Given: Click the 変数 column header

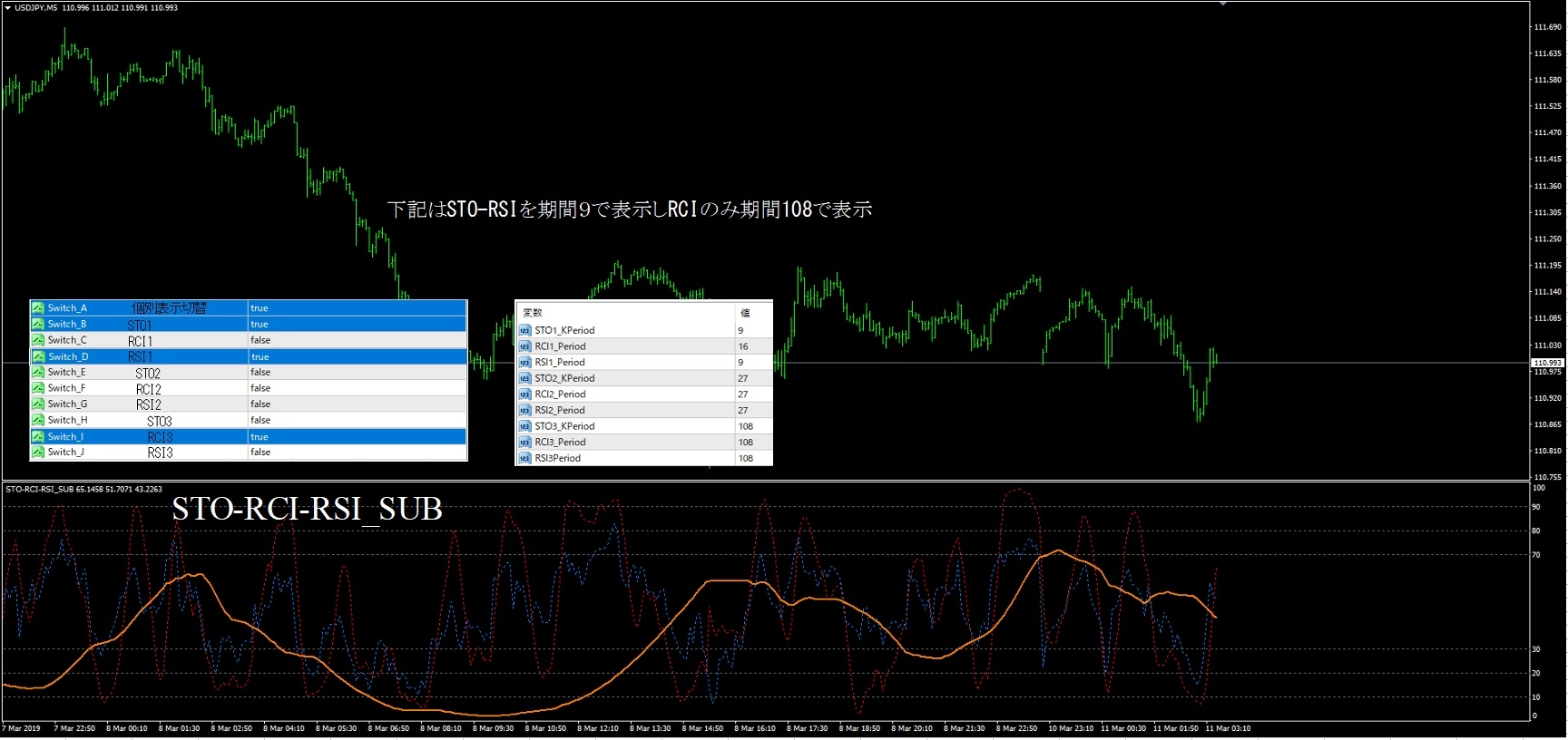Looking at the screenshot, I should tap(533, 313).
